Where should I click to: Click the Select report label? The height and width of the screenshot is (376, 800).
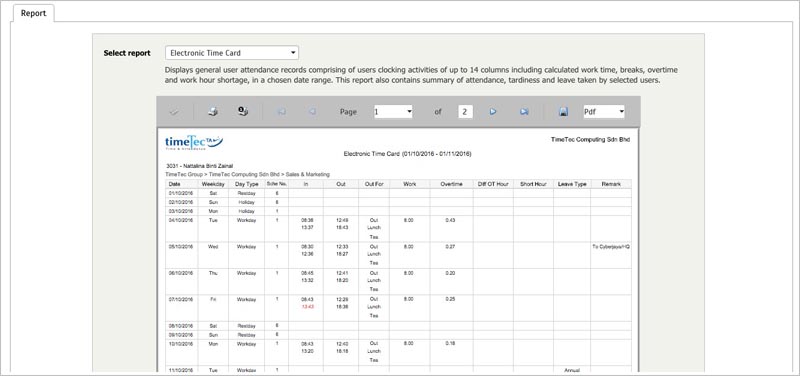pyautogui.click(x=127, y=53)
